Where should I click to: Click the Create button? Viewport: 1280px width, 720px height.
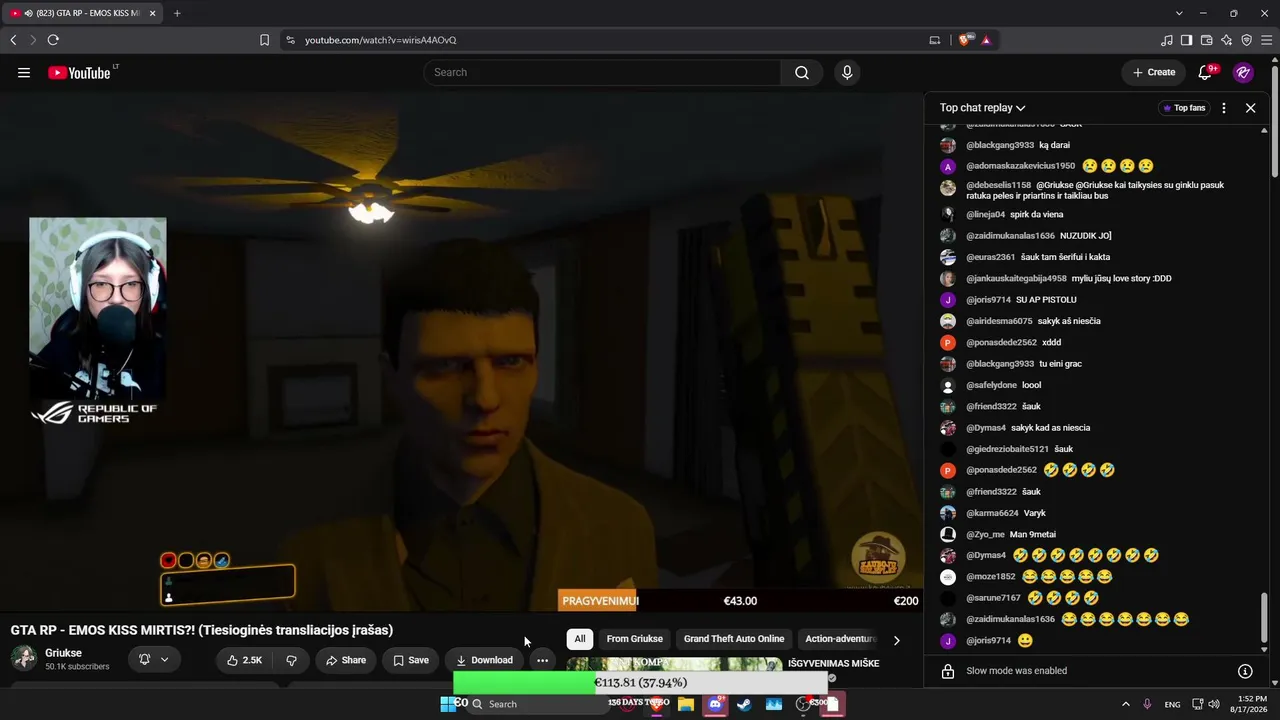click(1153, 72)
